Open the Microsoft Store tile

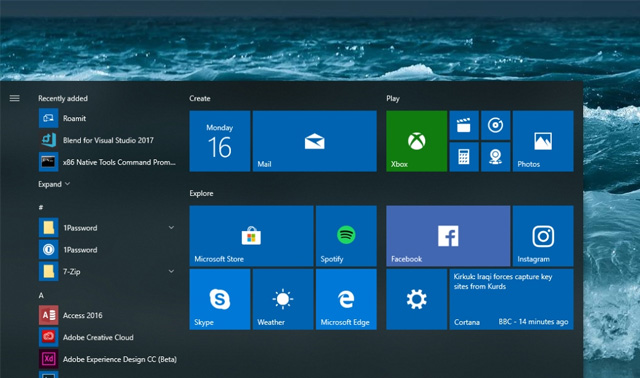[251, 236]
